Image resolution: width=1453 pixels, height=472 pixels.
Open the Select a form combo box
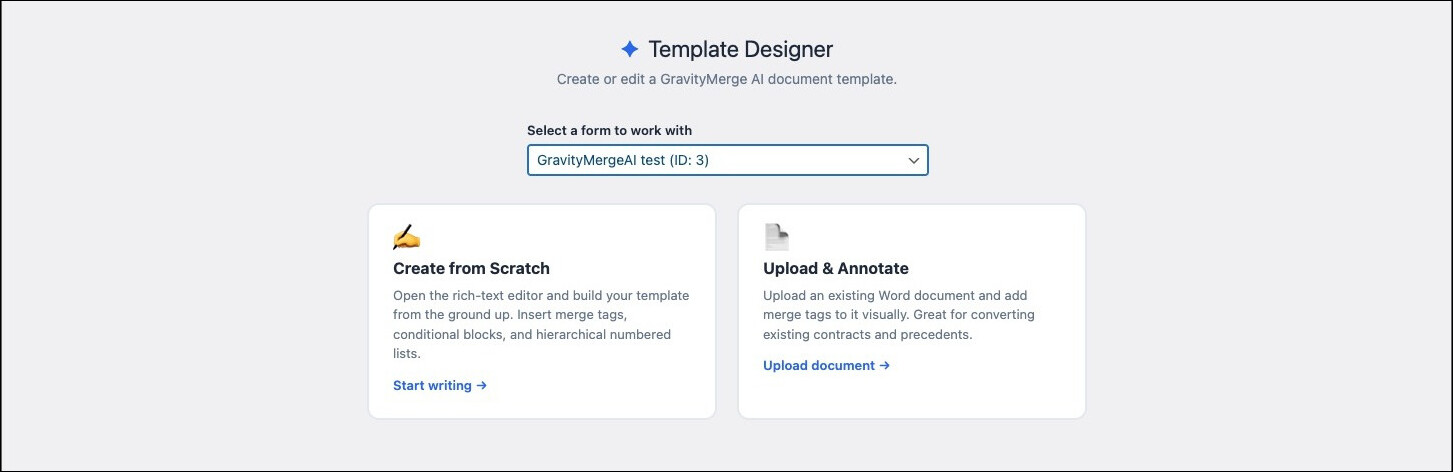[x=727, y=160]
